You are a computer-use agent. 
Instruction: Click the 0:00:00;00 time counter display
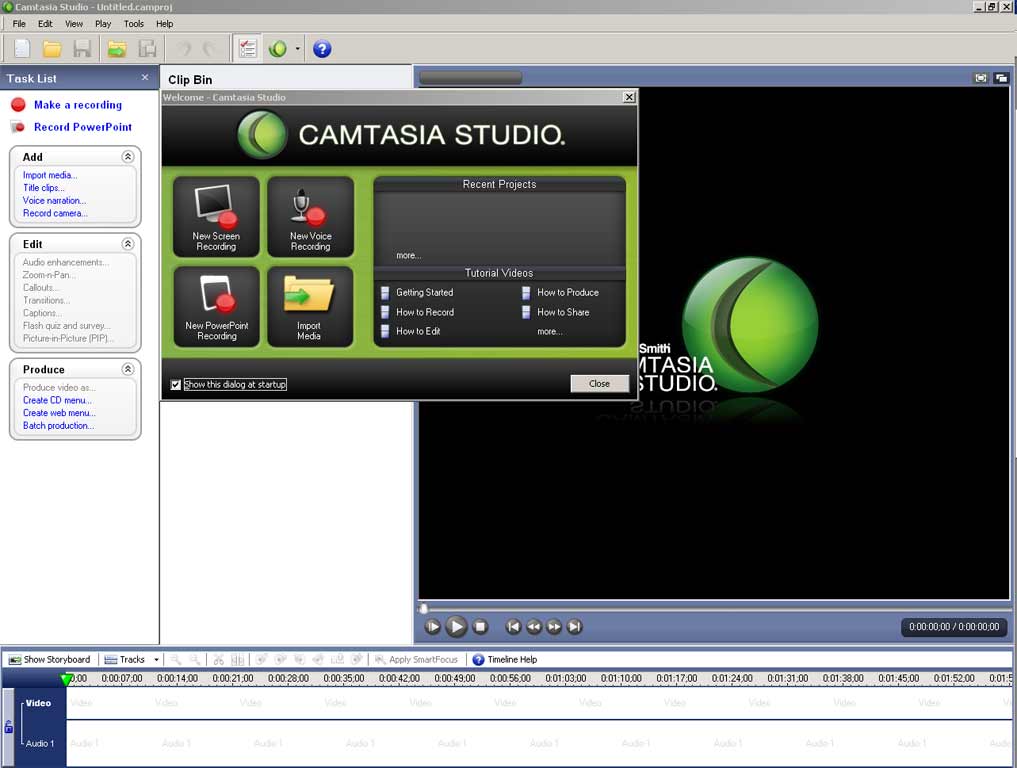[953, 627]
